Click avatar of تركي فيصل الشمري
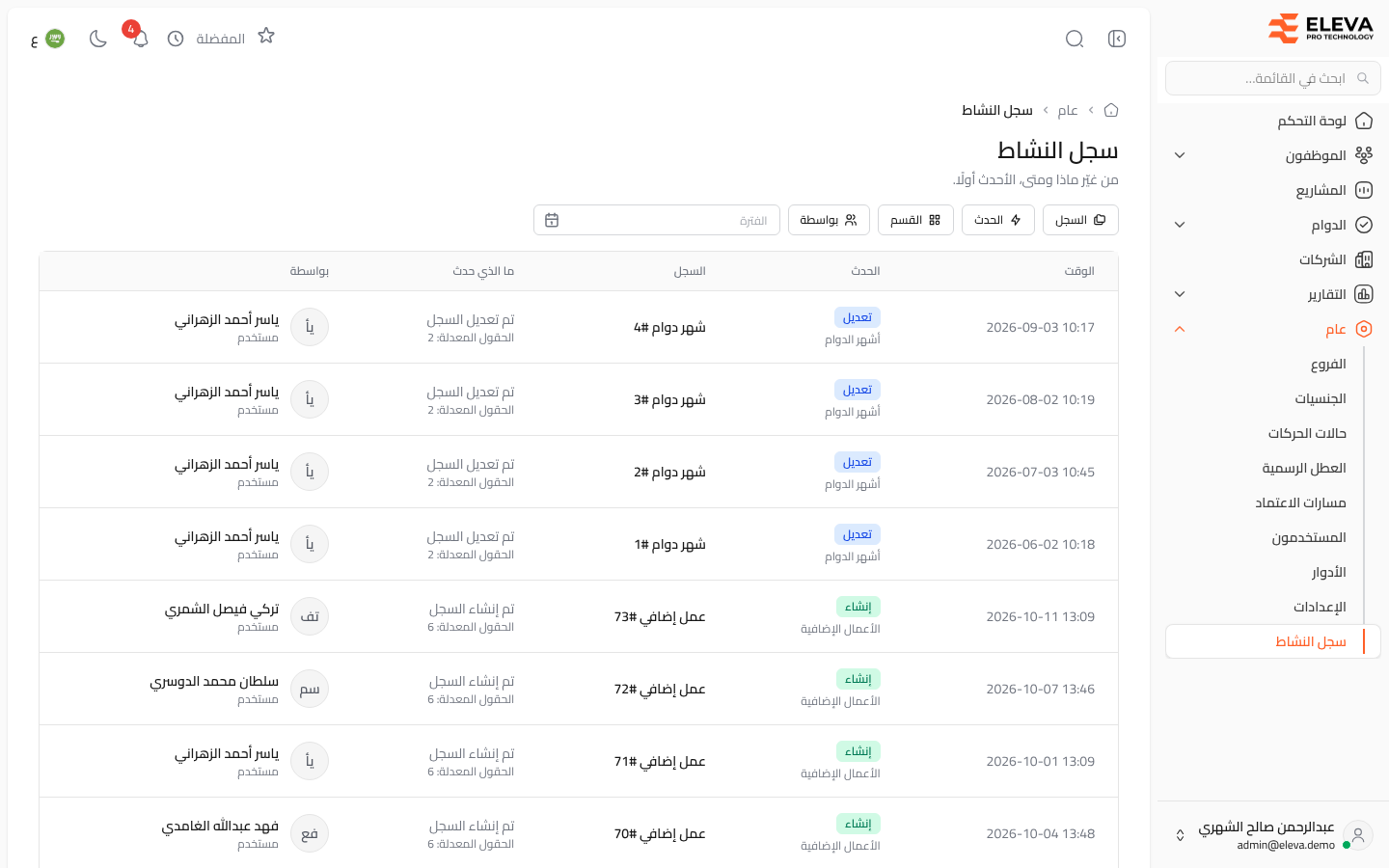The image size is (1389, 868). 310,616
